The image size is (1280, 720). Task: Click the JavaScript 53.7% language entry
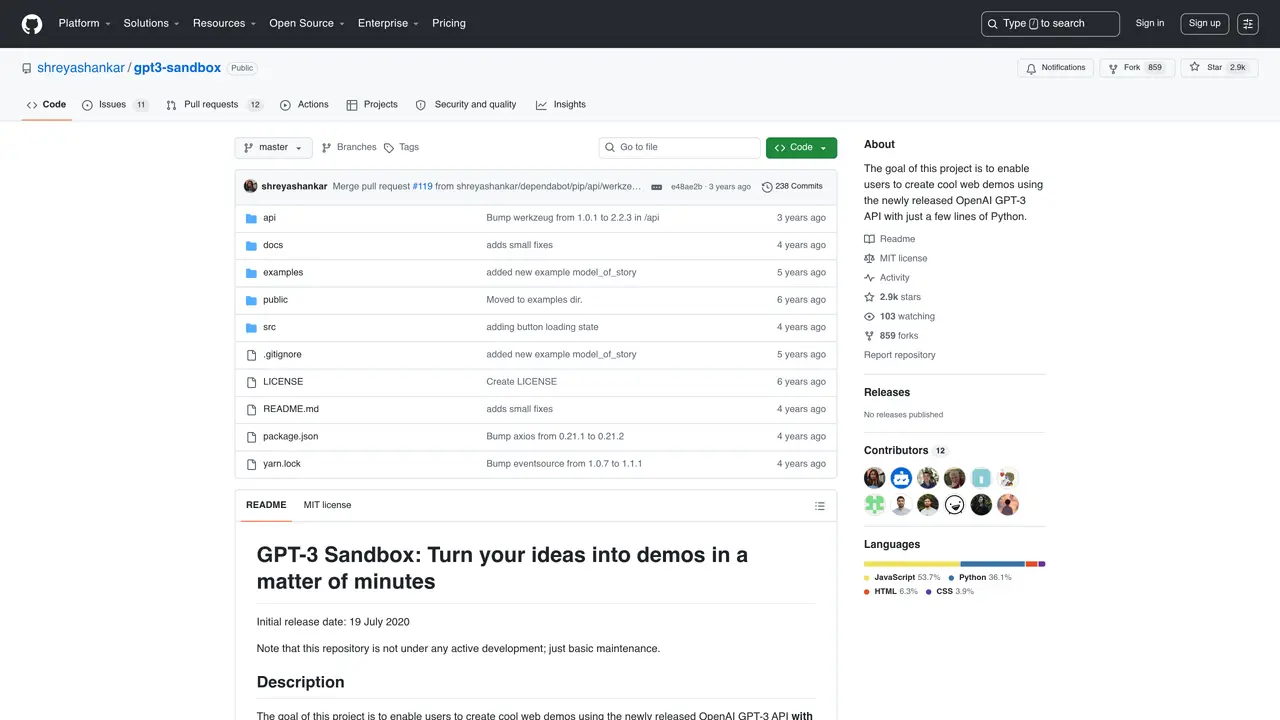click(x=902, y=578)
